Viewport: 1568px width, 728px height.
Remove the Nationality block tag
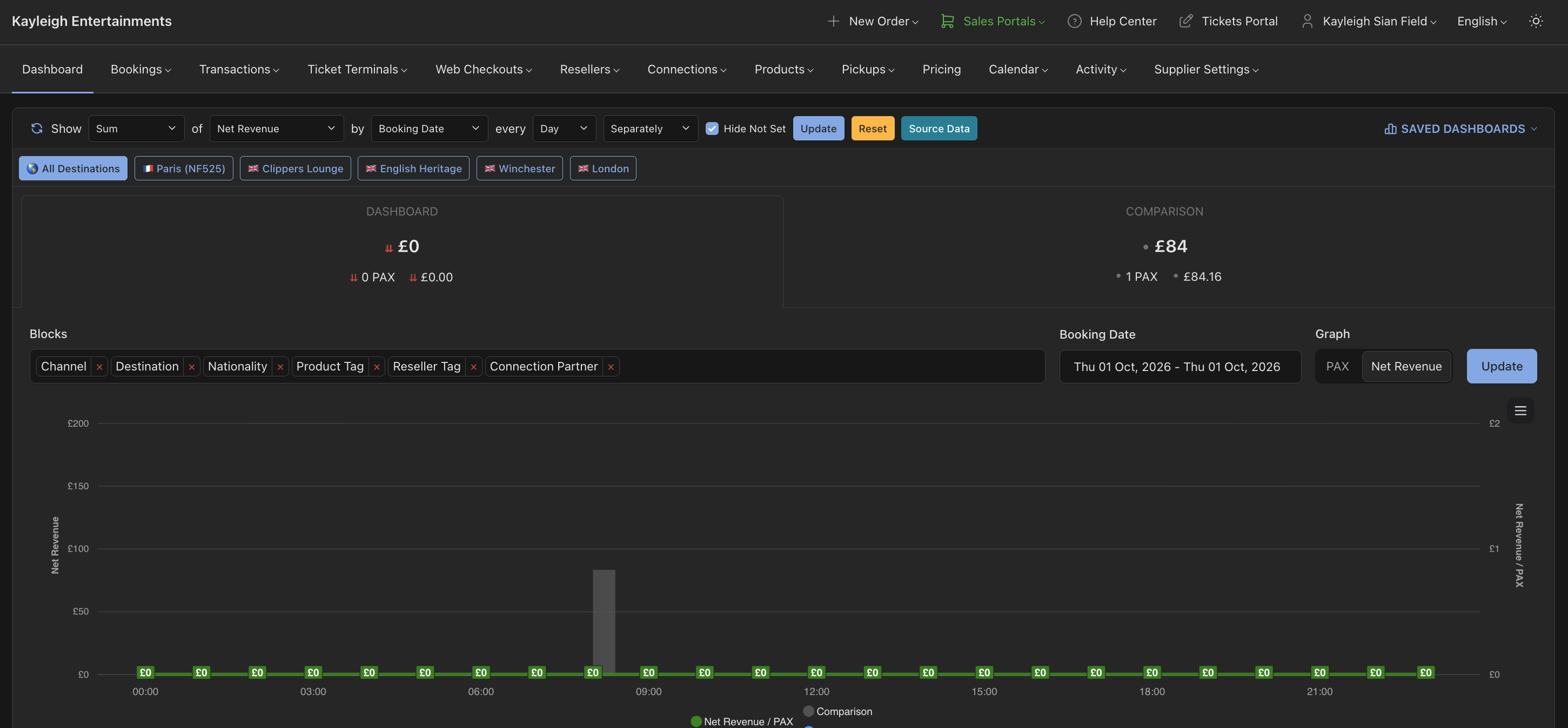coord(280,367)
